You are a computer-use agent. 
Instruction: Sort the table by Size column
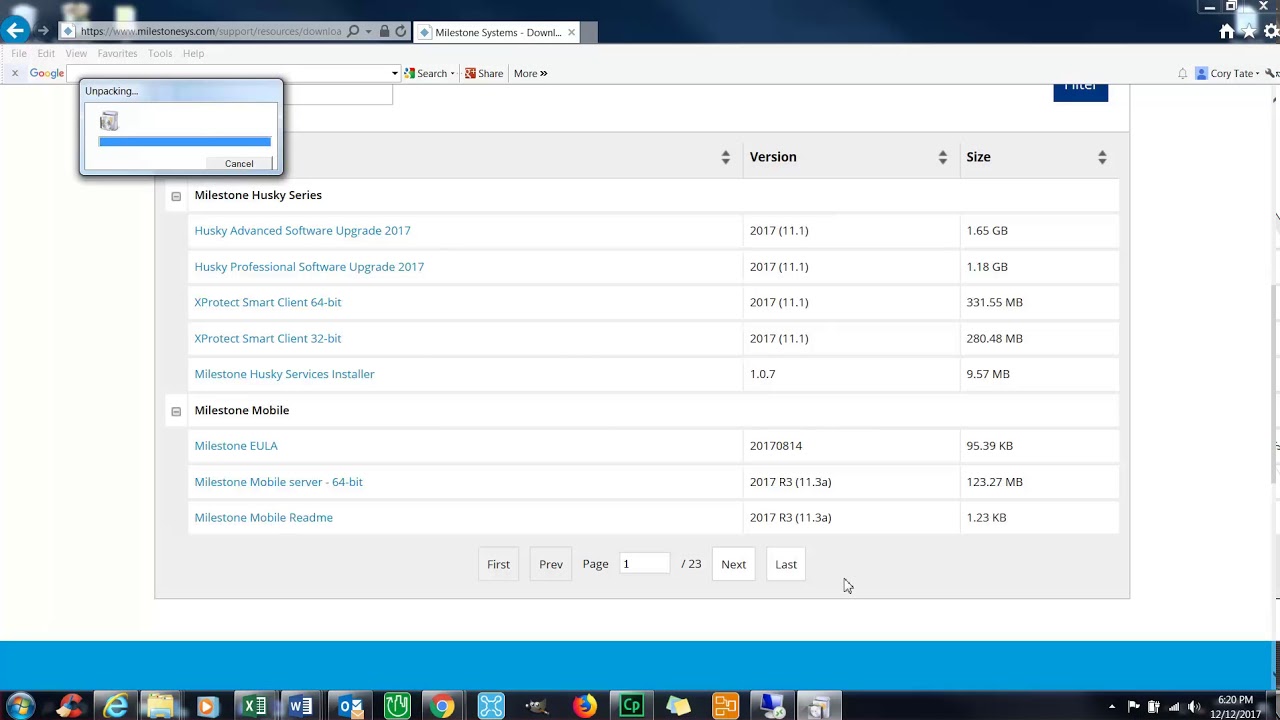[1102, 157]
